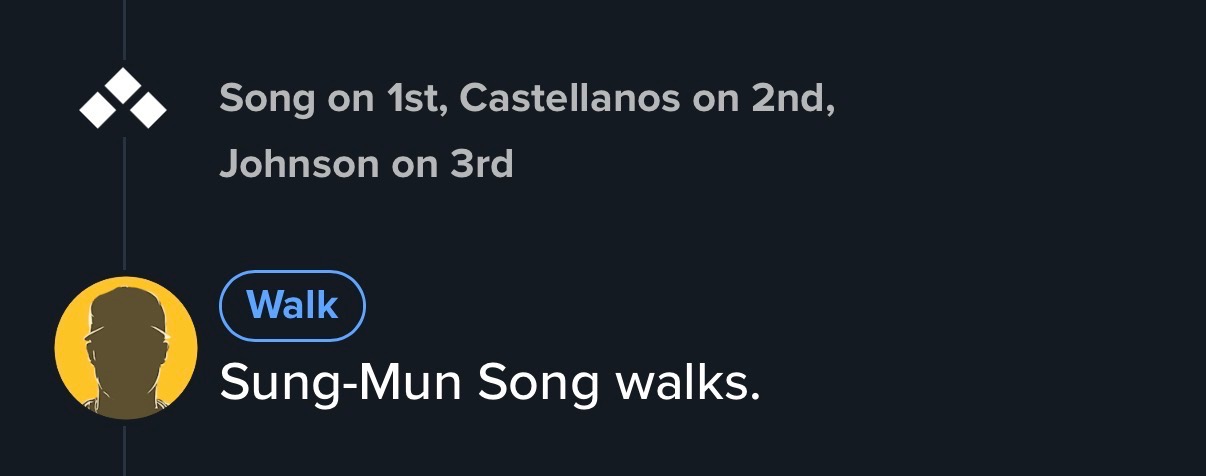Click the bases-loaded diamond icon
Screen dimensions: 1206x476
click(x=123, y=100)
